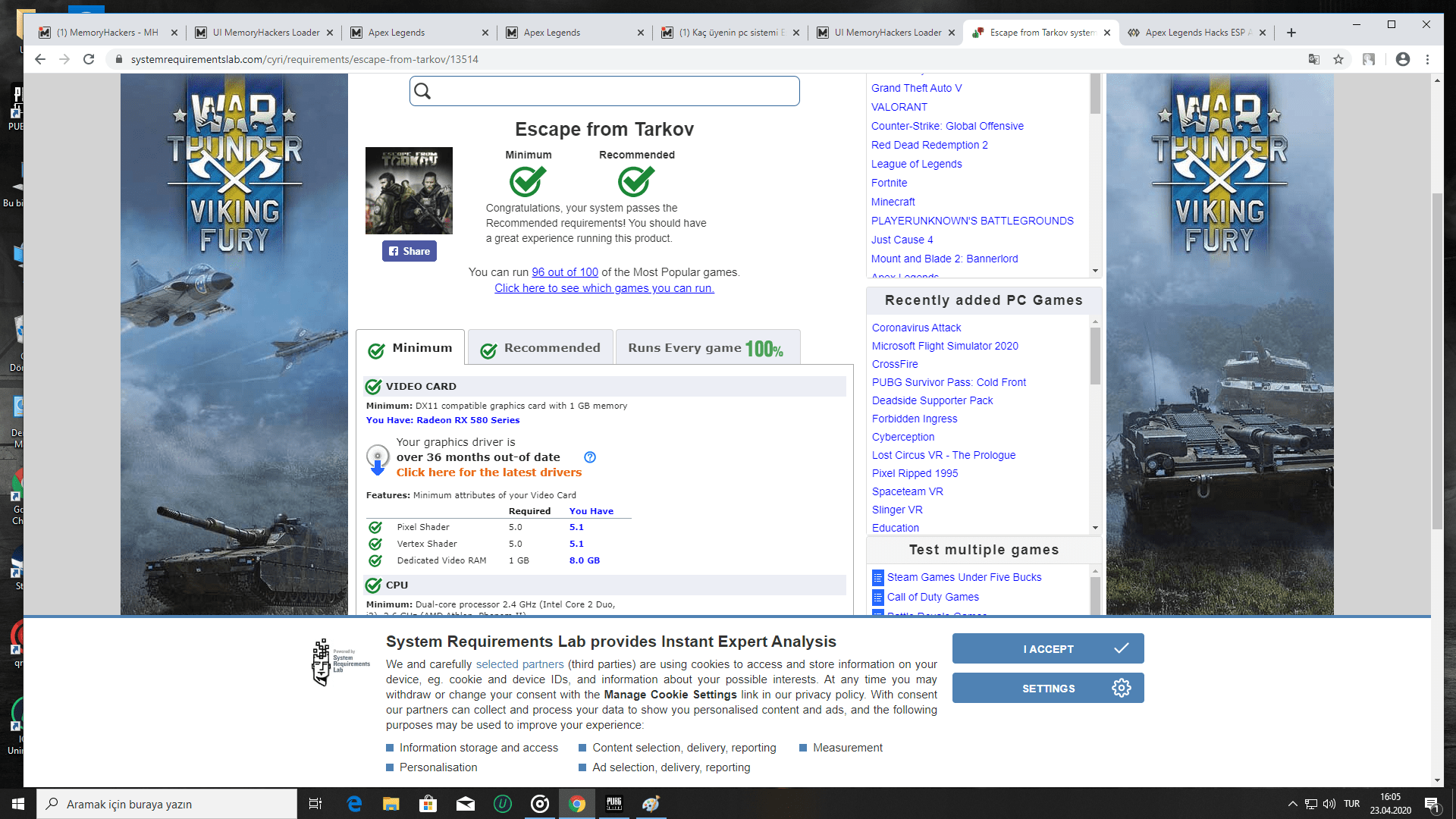Open the Chrome three-dot menu

coord(1427,59)
